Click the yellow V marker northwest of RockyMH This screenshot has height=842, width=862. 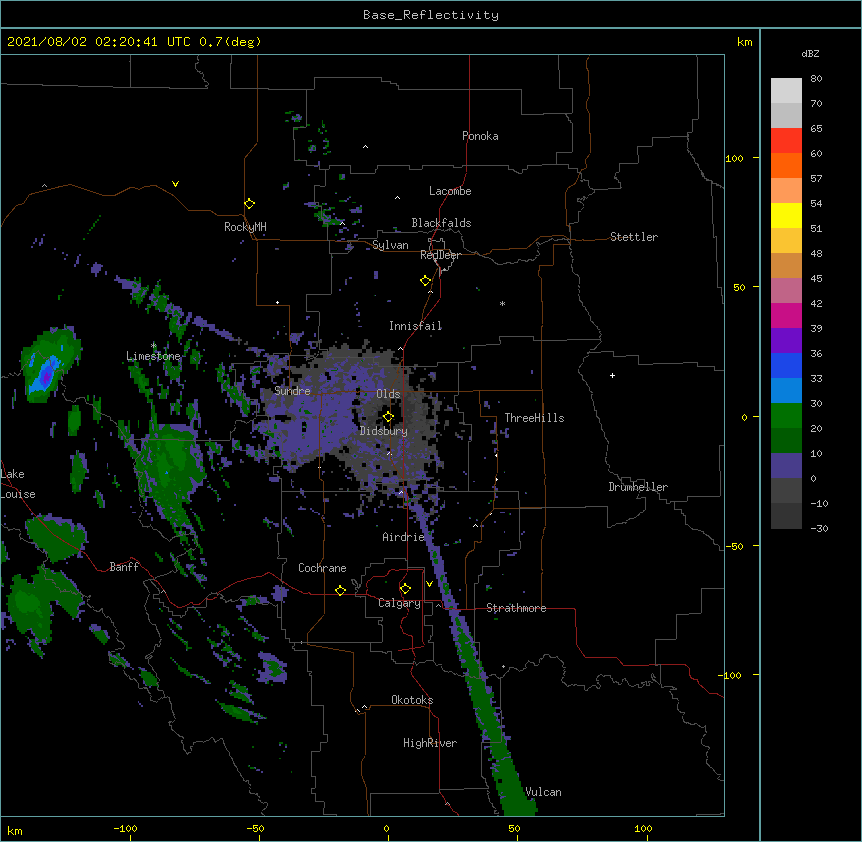[175, 184]
